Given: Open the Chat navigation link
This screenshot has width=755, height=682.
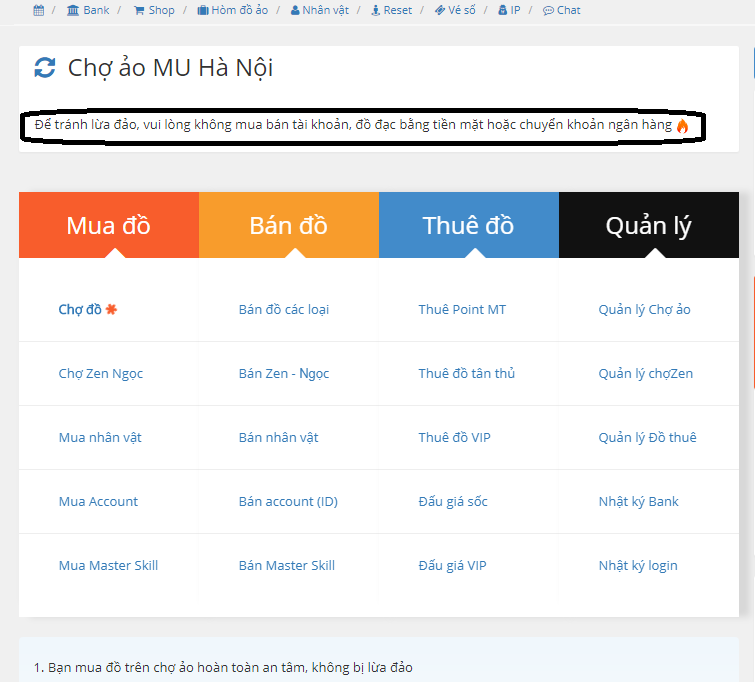Looking at the screenshot, I should (x=569, y=10).
